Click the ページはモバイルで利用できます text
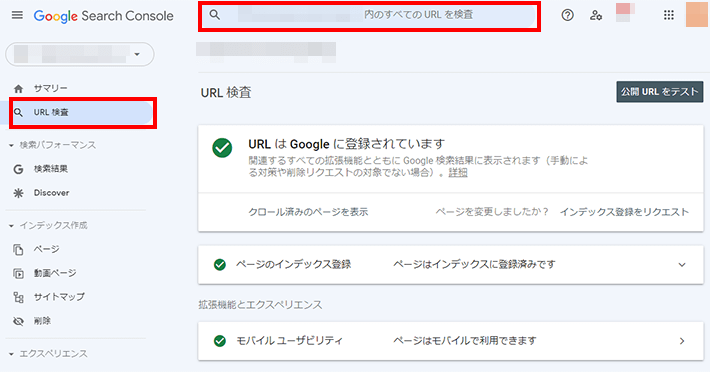This screenshot has width=710, height=372. (465, 340)
